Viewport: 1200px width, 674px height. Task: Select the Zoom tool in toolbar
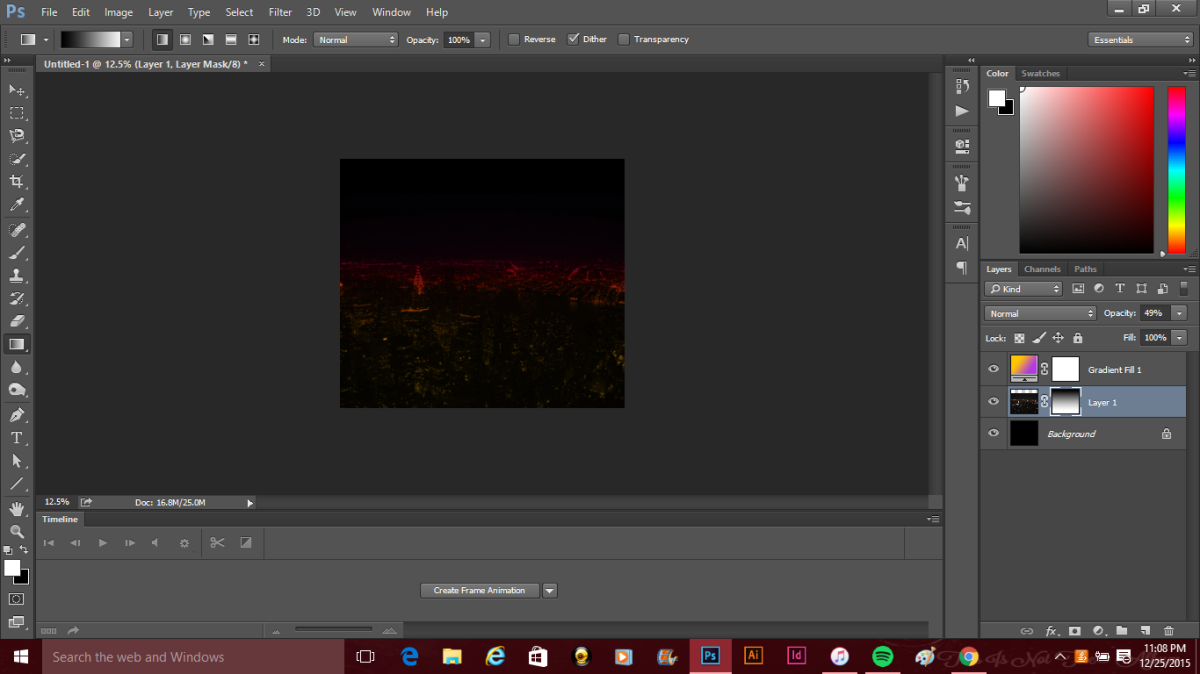pos(17,531)
